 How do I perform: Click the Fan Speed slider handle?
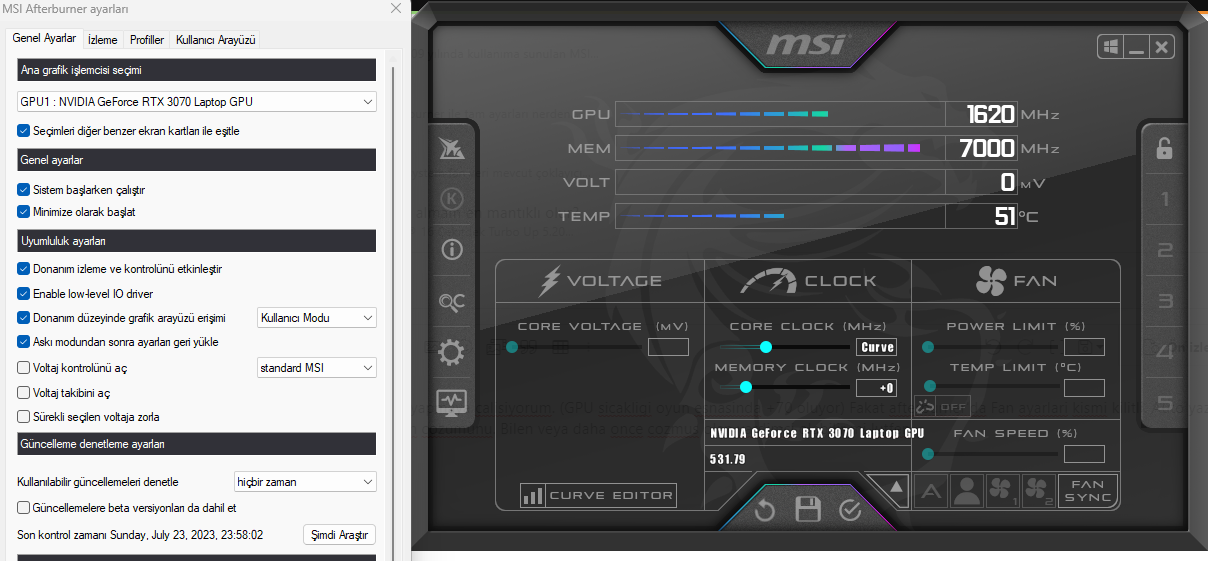(x=928, y=453)
